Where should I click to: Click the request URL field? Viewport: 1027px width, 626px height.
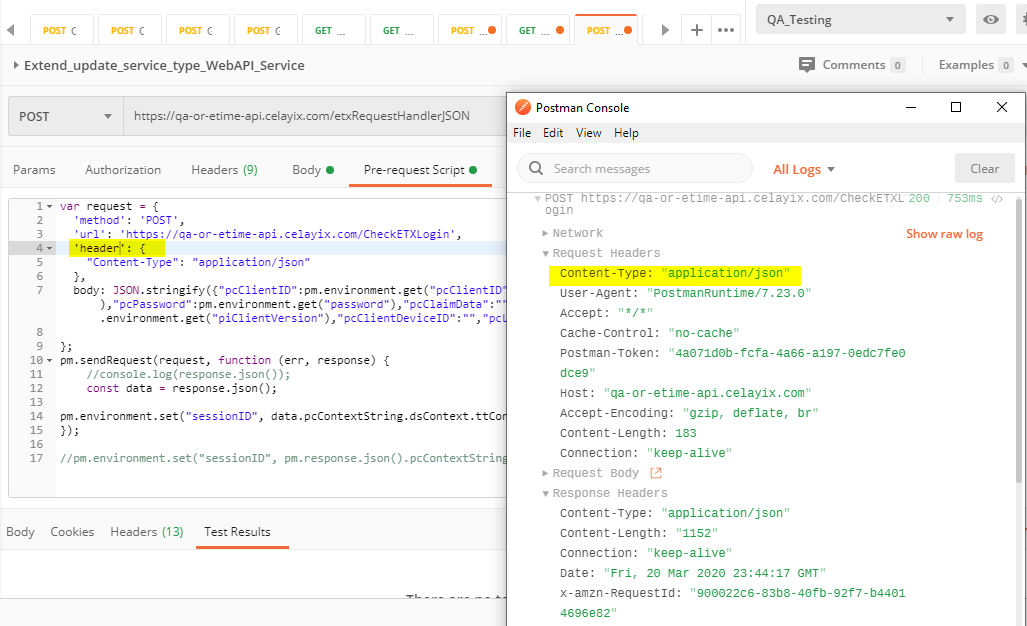point(314,117)
